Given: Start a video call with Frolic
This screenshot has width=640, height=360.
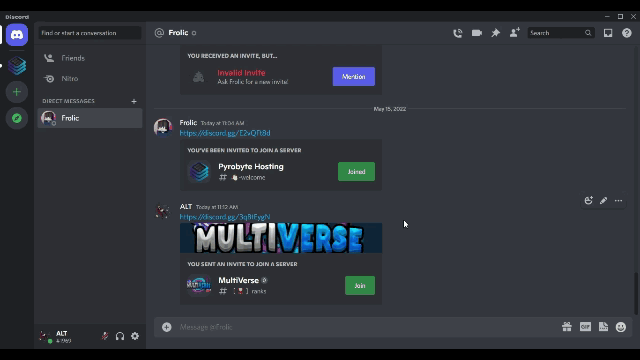Looking at the screenshot, I should tap(477, 33).
